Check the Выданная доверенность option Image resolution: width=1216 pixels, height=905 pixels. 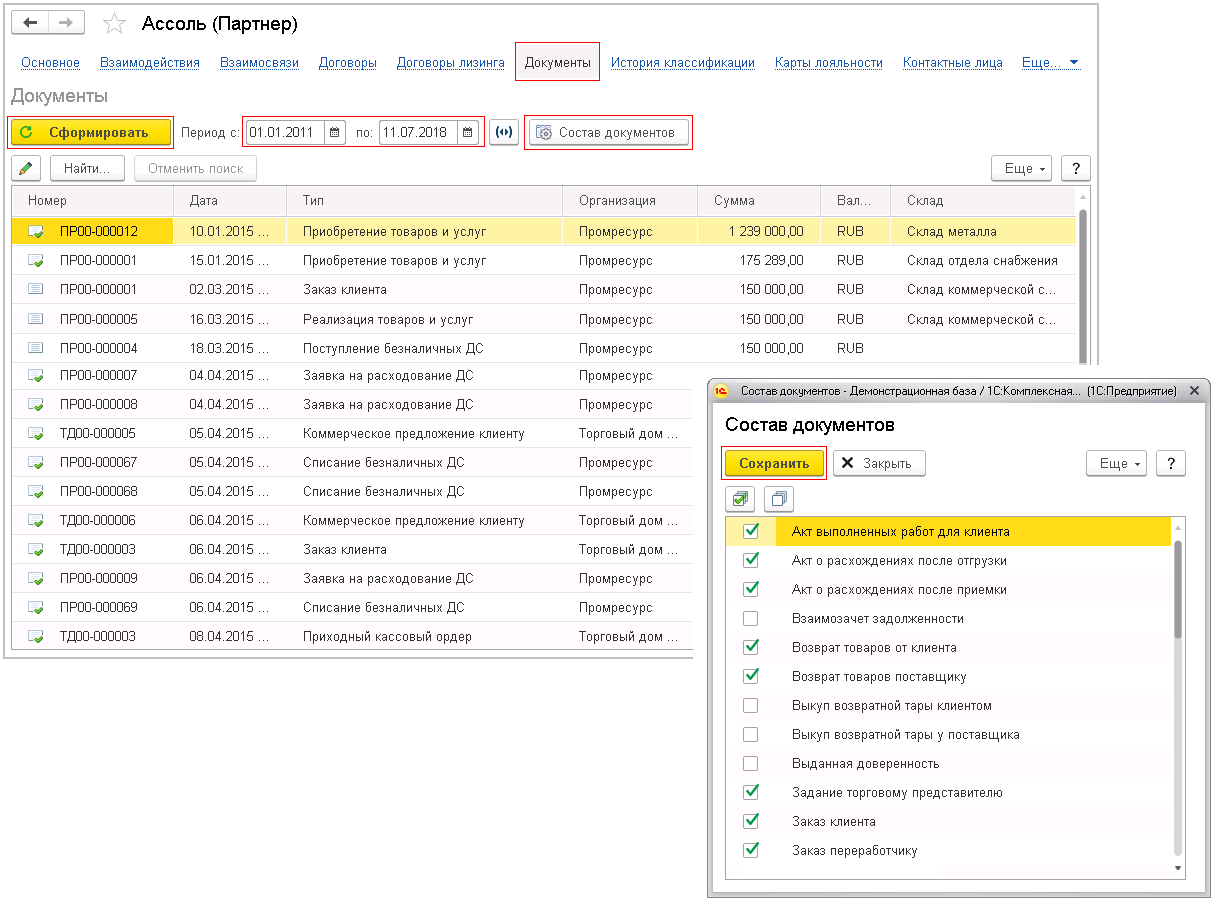(x=751, y=764)
